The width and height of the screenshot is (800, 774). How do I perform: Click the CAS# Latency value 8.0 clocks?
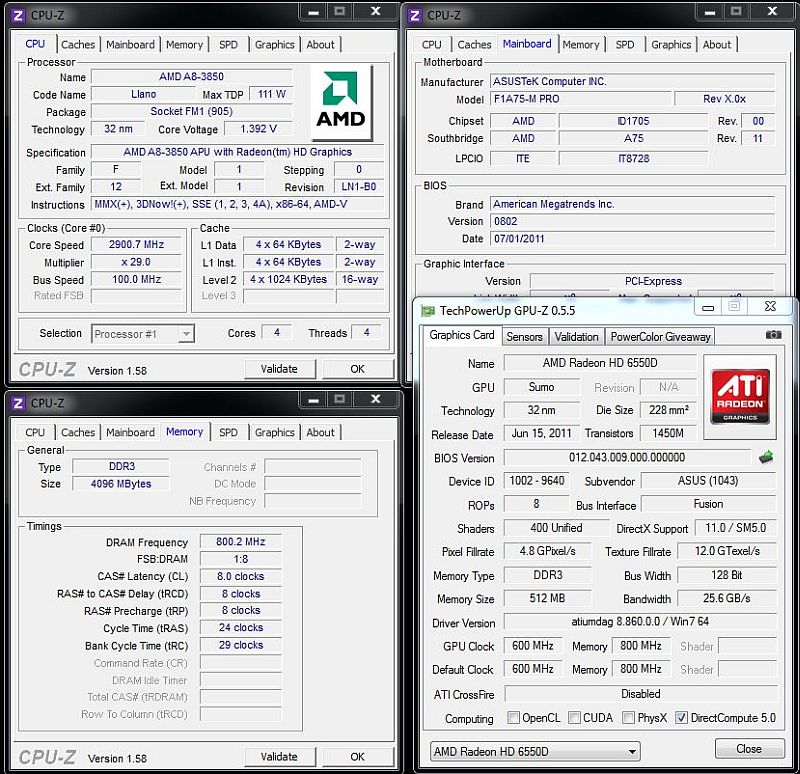[241, 576]
